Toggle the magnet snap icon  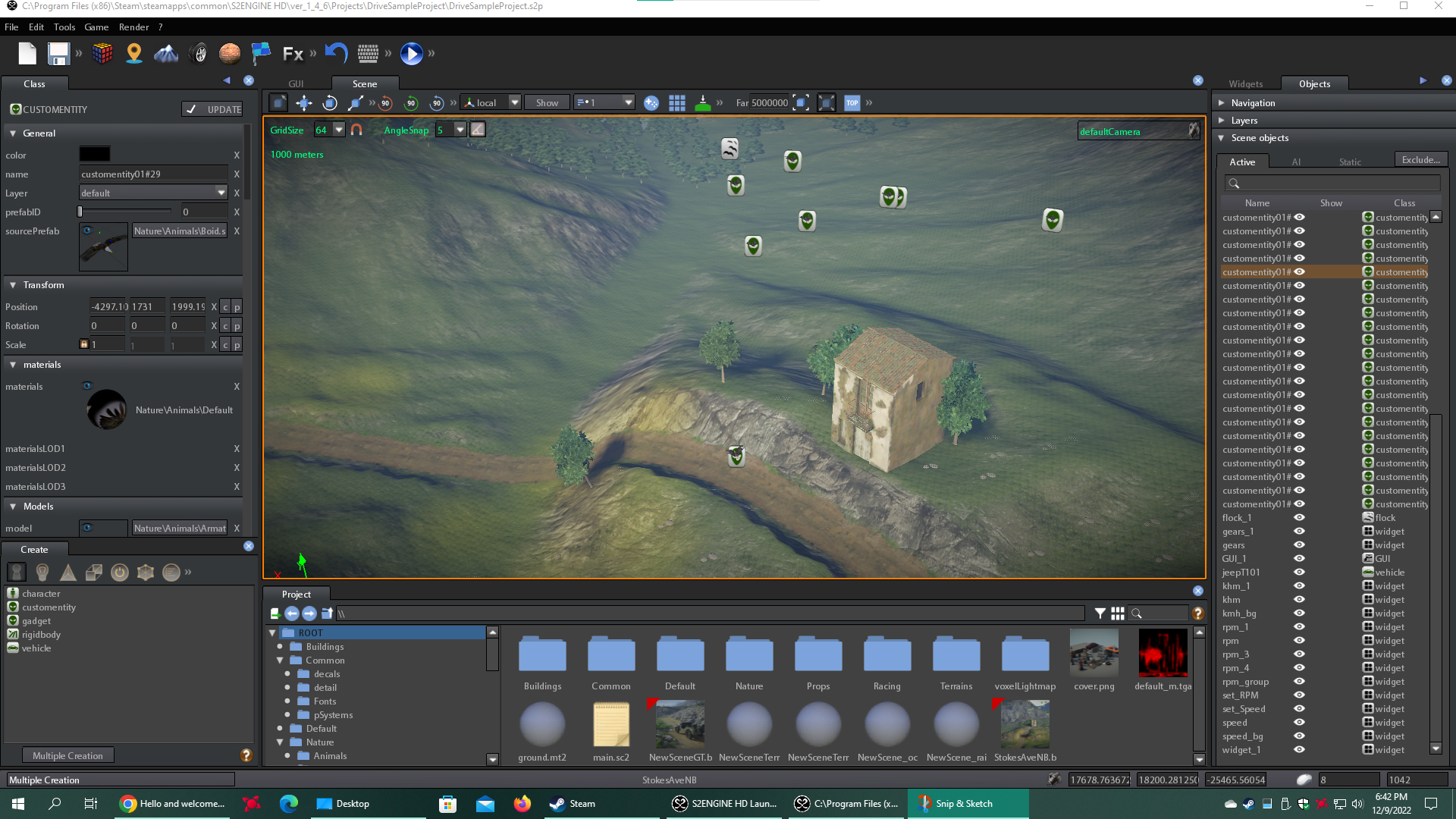(x=356, y=130)
